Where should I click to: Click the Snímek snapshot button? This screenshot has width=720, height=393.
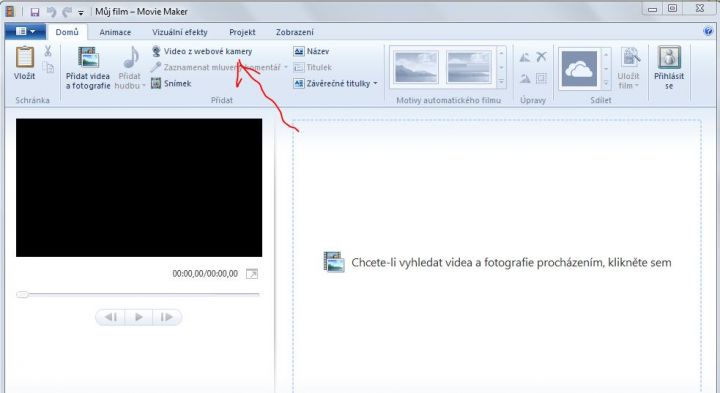pos(171,84)
